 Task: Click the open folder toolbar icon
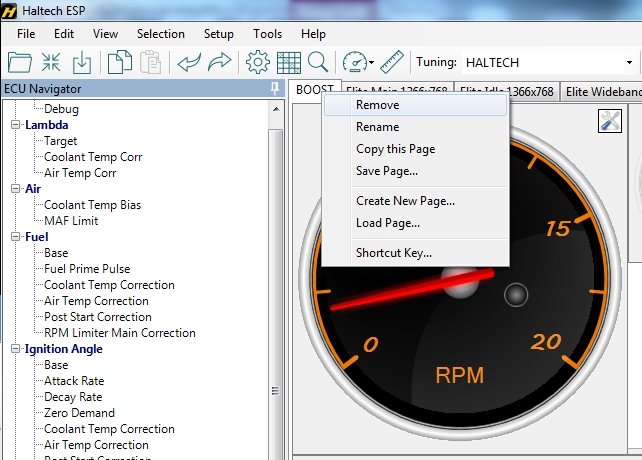(x=20, y=62)
